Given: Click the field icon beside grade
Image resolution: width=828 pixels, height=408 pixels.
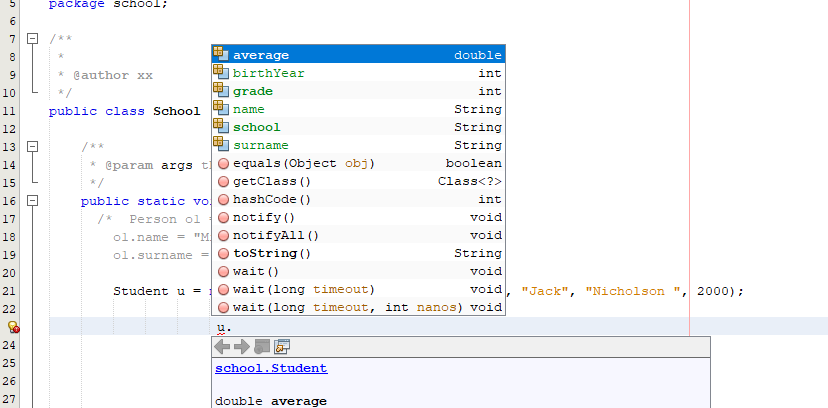Looking at the screenshot, I should tap(221, 89).
